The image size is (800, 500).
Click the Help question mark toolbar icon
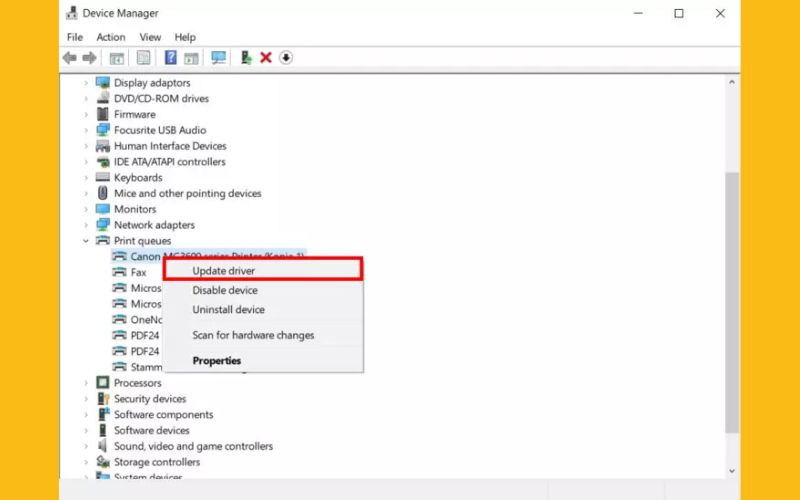coord(171,58)
